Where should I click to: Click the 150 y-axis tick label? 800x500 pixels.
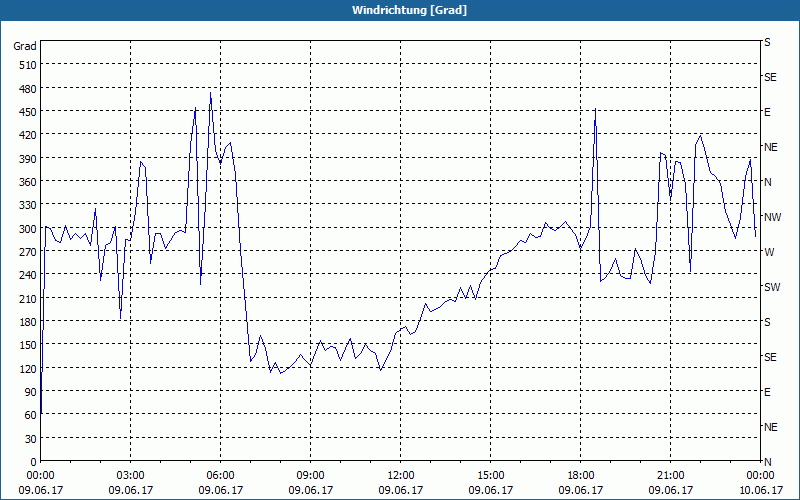point(28,345)
